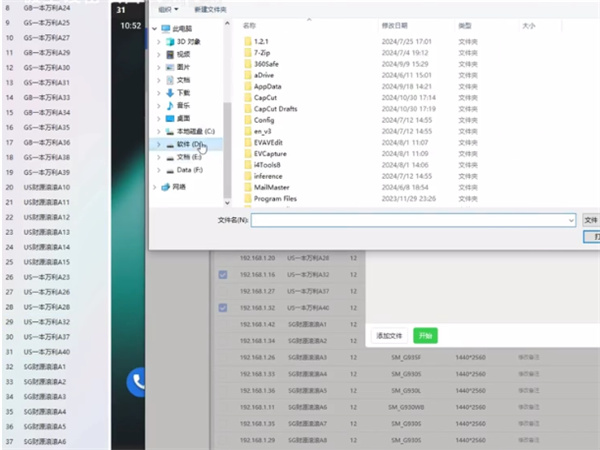Click the Music note icon in sidebar

click(170, 105)
